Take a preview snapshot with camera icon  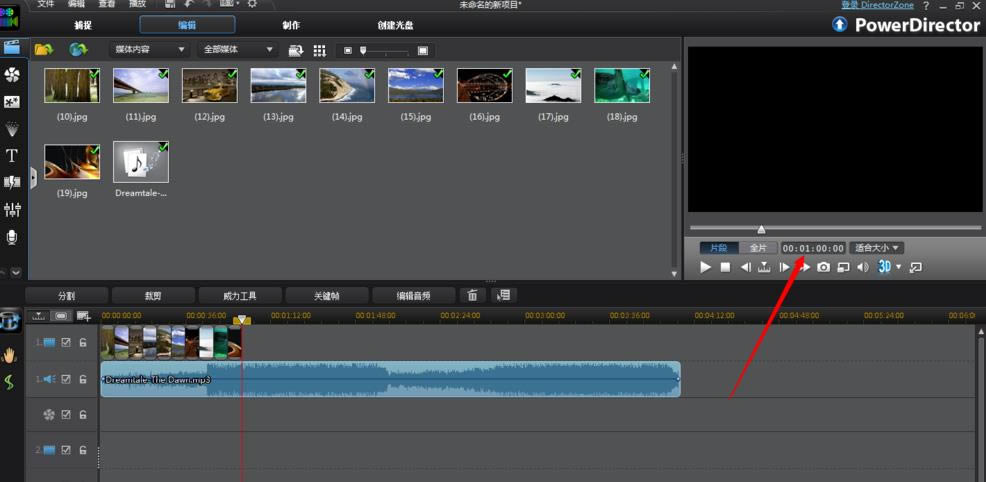coord(823,267)
